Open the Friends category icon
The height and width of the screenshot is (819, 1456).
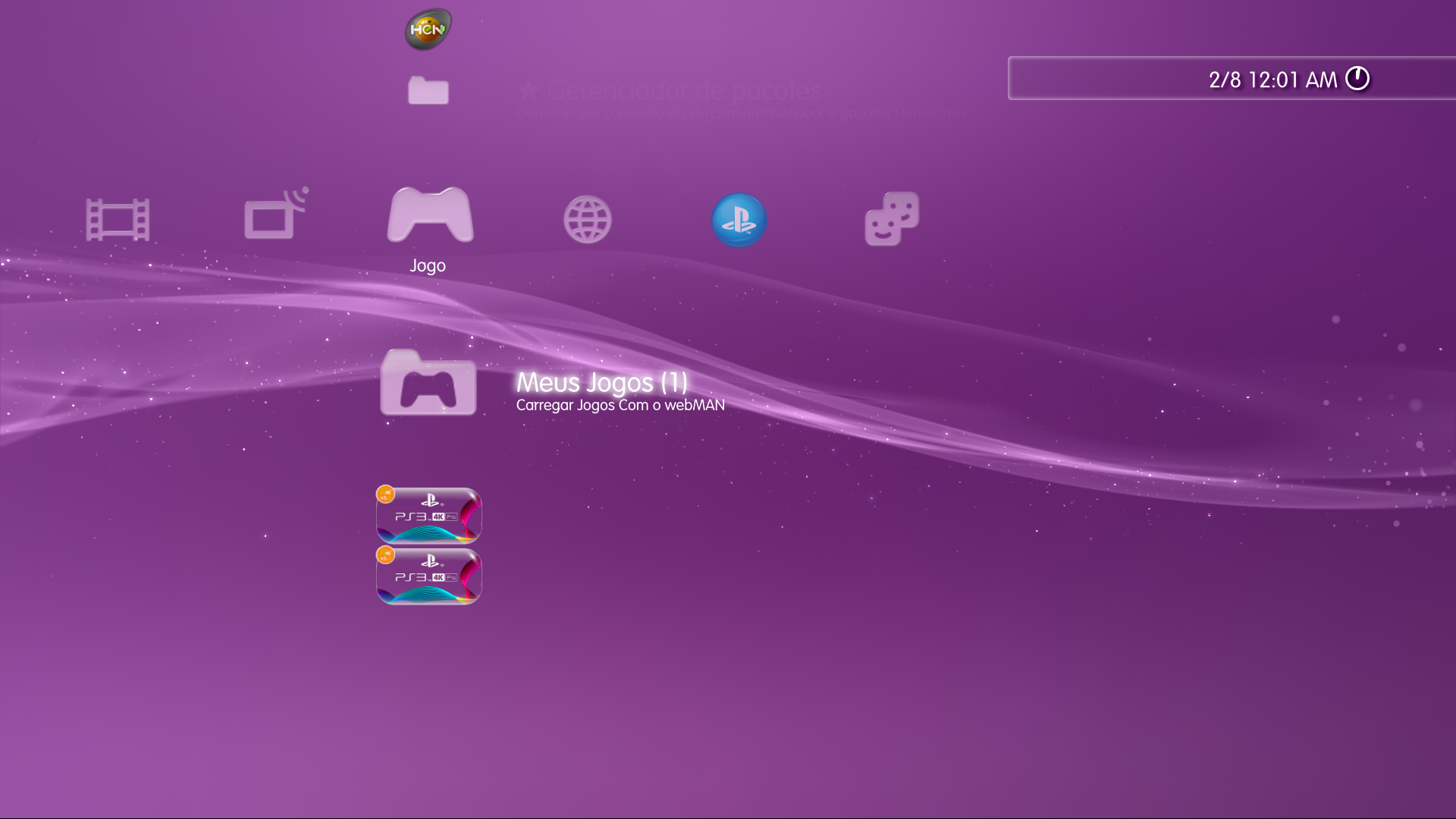(891, 219)
